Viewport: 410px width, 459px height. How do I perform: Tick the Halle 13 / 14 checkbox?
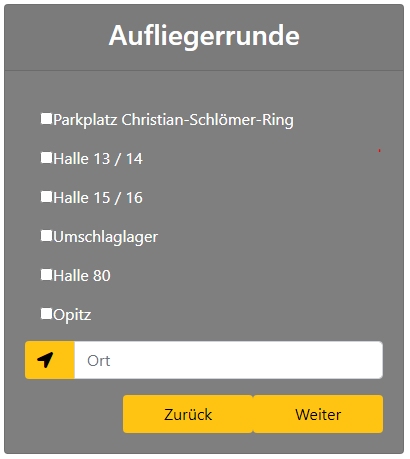pyautogui.click(x=46, y=157)
